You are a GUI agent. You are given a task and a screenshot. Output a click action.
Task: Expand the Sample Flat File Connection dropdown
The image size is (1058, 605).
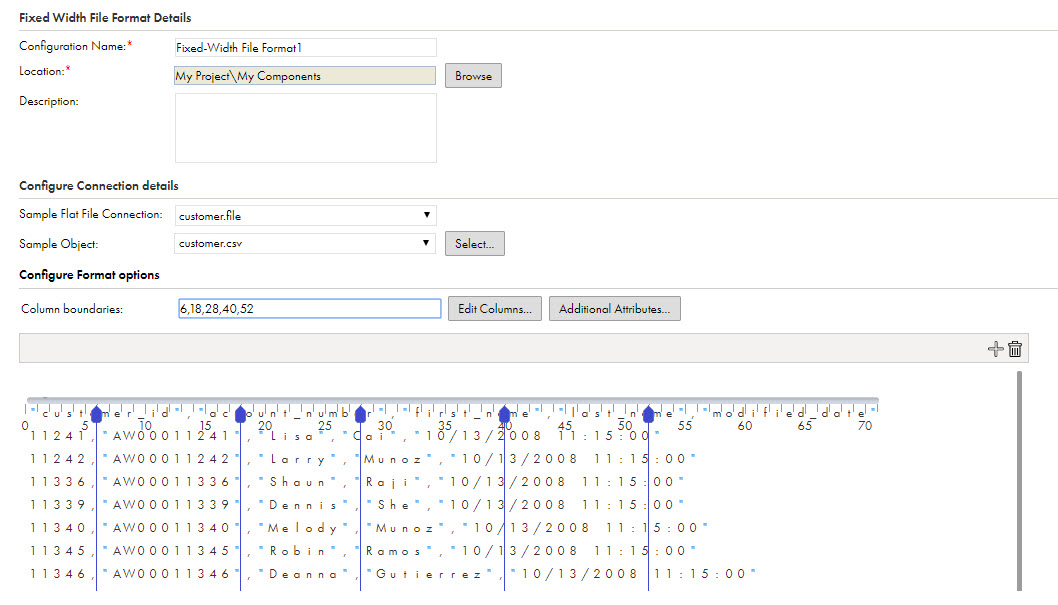point(305,215)
